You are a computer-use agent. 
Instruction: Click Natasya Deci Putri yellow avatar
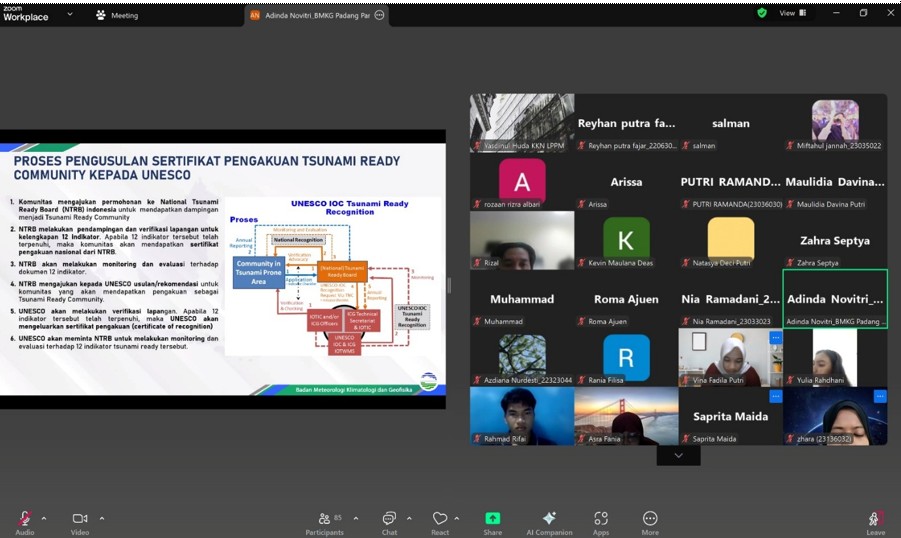pyautogui.click(x=731, y=239)
